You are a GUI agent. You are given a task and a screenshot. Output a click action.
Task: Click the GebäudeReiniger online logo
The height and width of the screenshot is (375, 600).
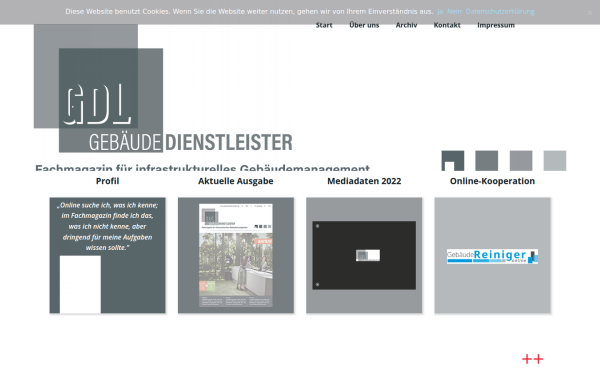492,256
